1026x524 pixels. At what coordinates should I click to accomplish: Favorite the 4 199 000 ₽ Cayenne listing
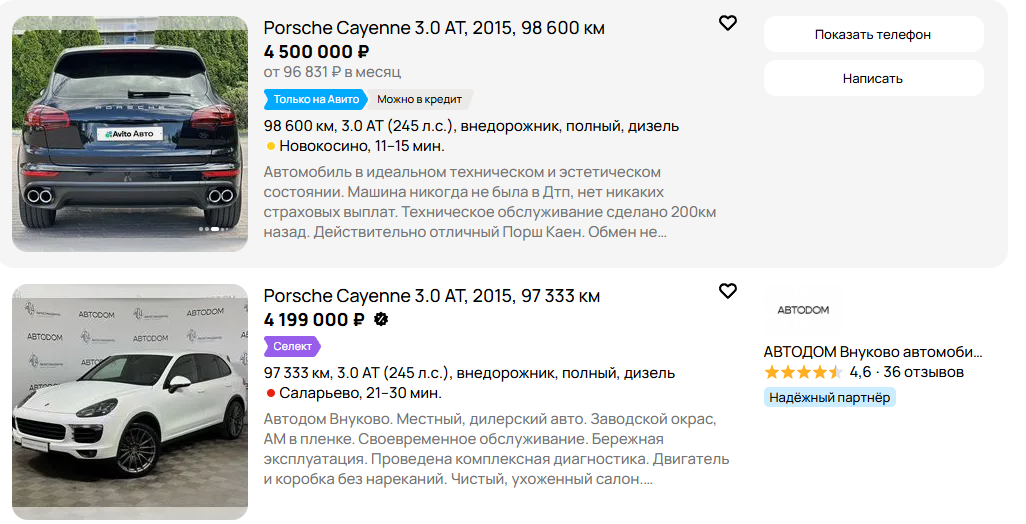(x=728, y=291)
